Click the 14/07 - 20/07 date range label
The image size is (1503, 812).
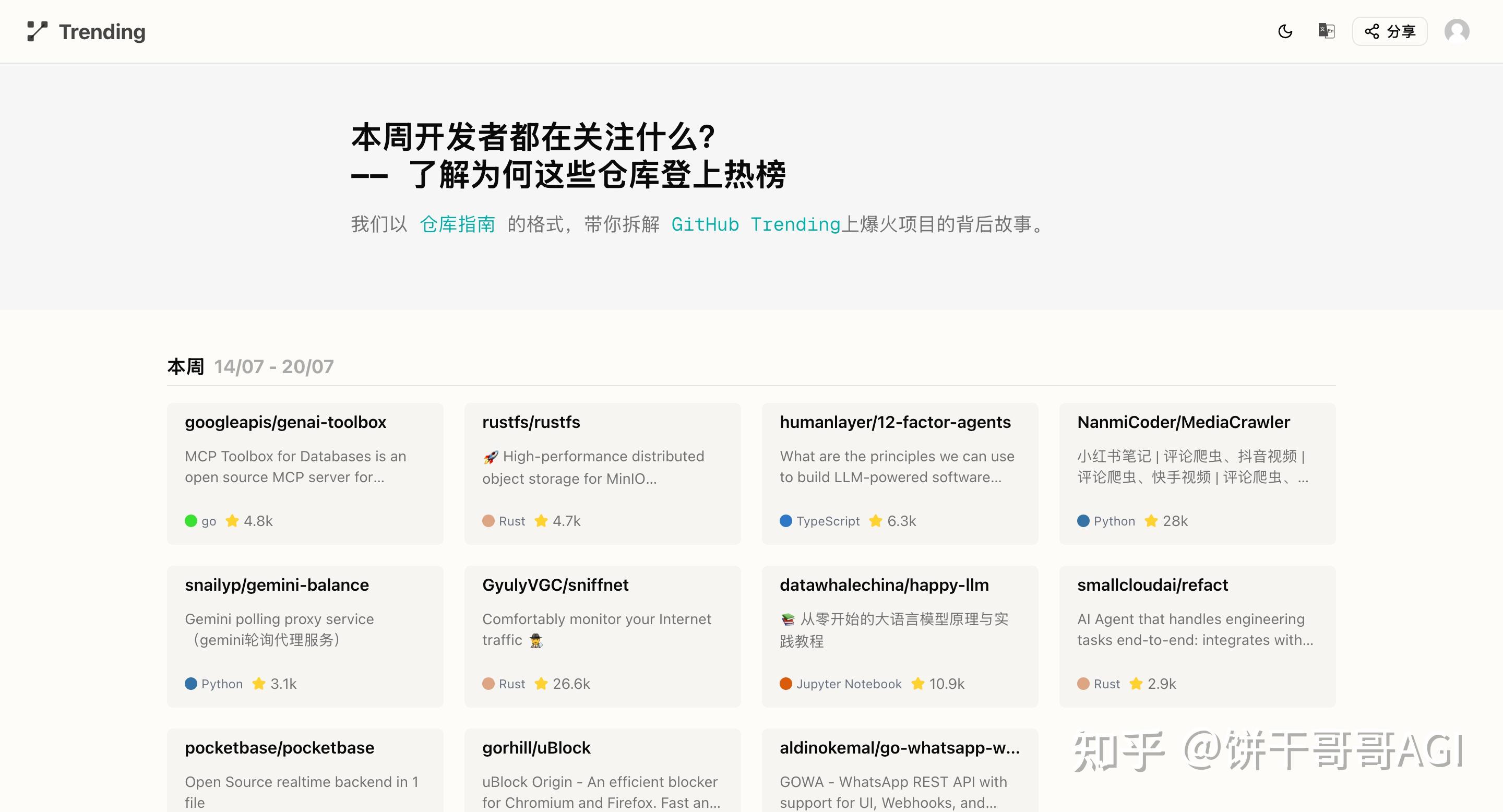[x=273, y=366]
